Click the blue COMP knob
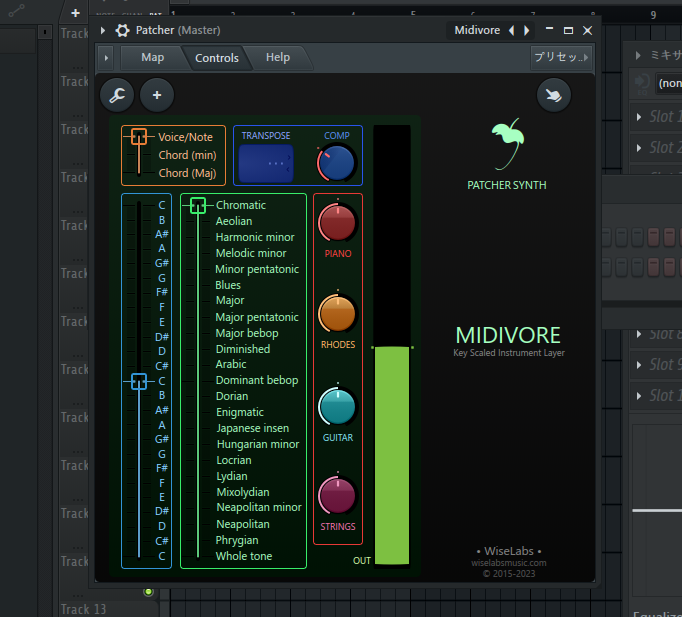This screenshot has width=682, height=617. coord(337,163)
